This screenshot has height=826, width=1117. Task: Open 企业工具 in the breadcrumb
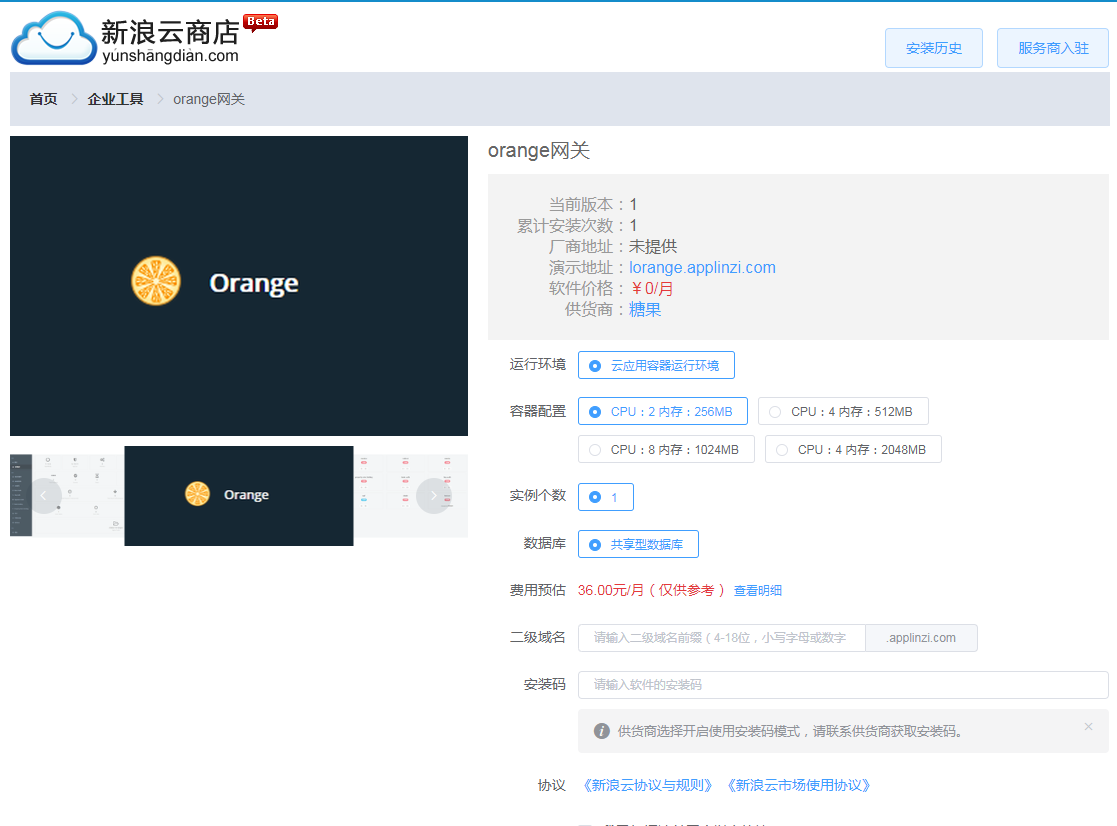(115, 99)
